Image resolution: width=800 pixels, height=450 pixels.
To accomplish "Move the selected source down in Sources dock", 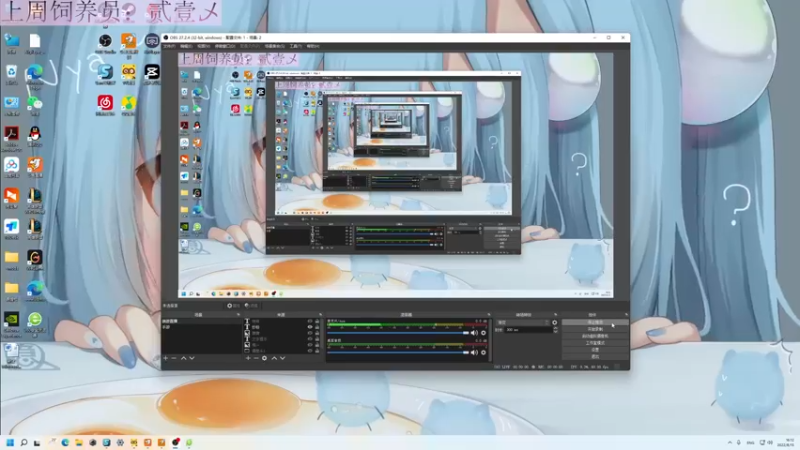I will click(283, 358).
